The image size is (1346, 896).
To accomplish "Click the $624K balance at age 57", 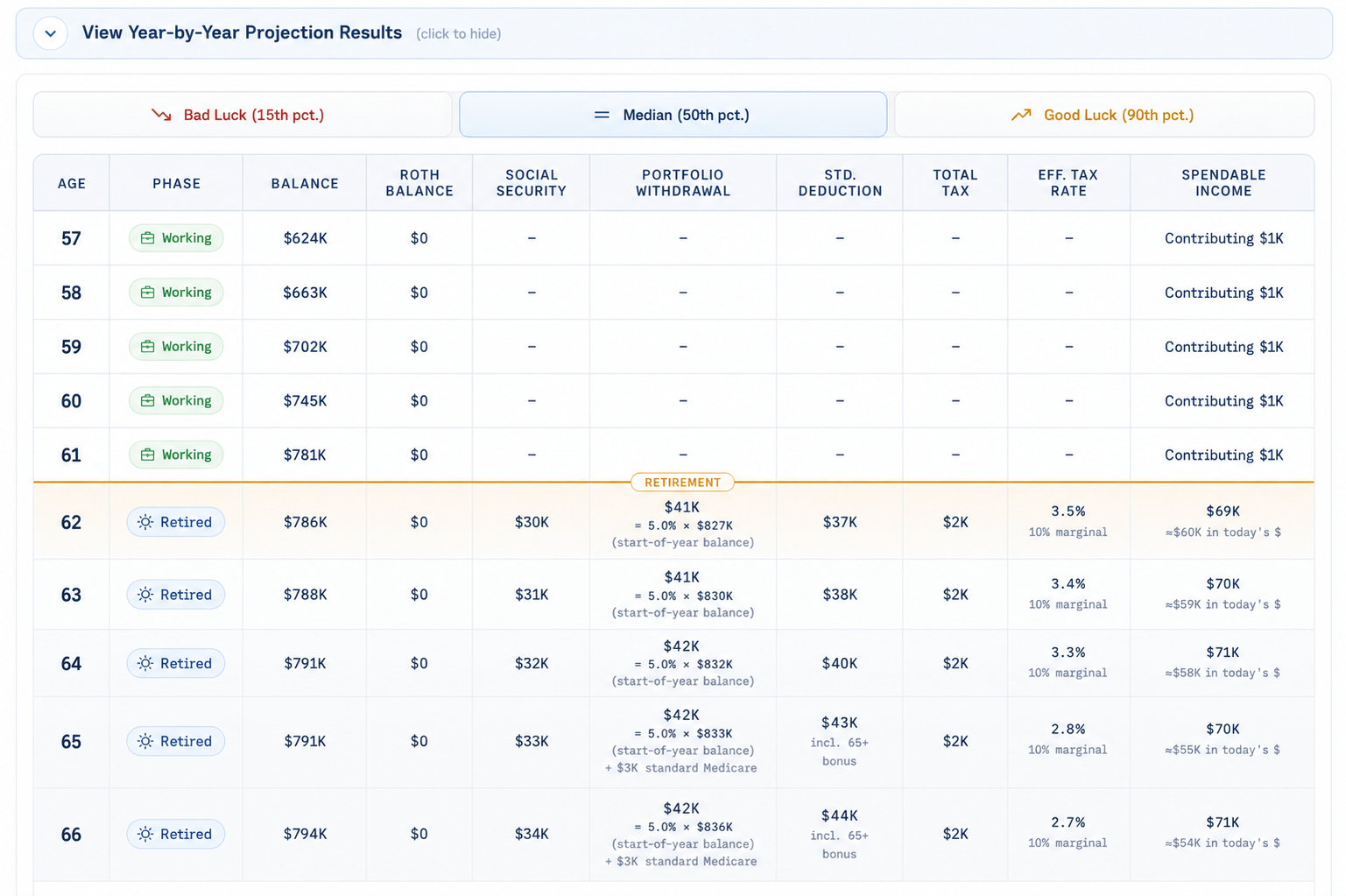I will pos(305,238).
